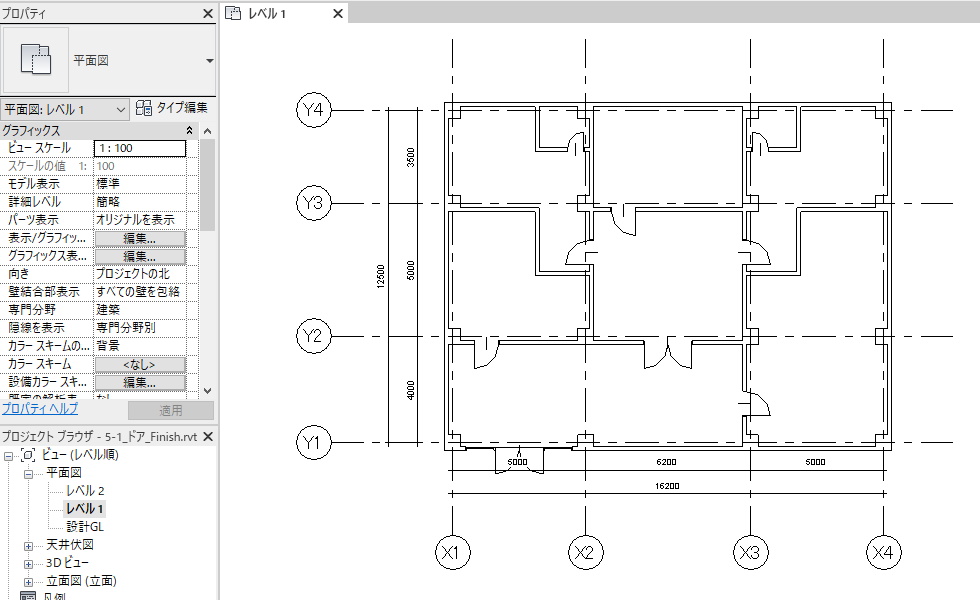
Task: Click the 適用 button
Action: (171, 411)
